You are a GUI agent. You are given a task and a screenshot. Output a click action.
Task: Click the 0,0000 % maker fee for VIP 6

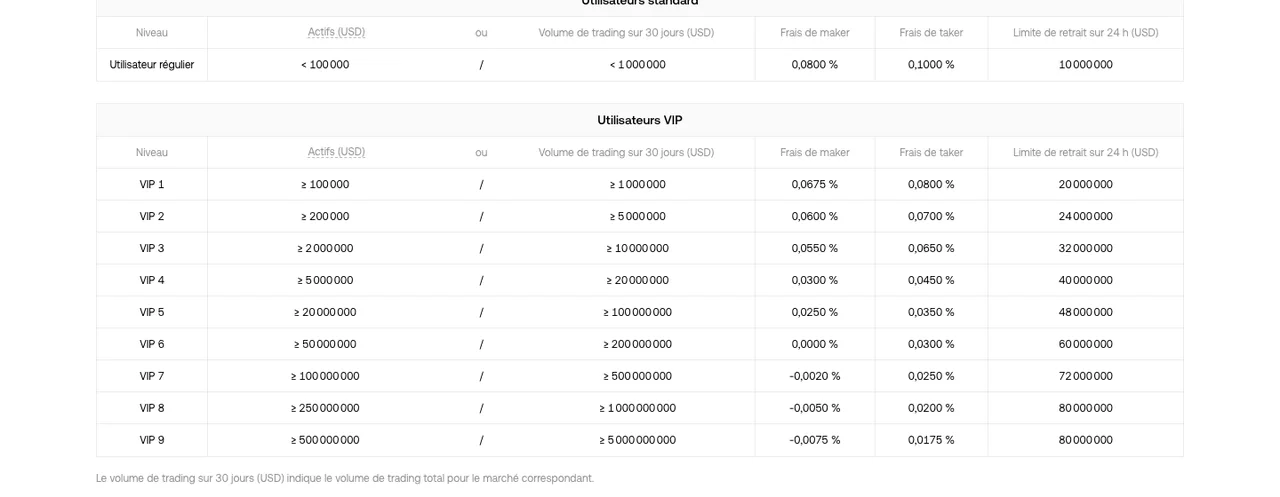click(815, 344)
